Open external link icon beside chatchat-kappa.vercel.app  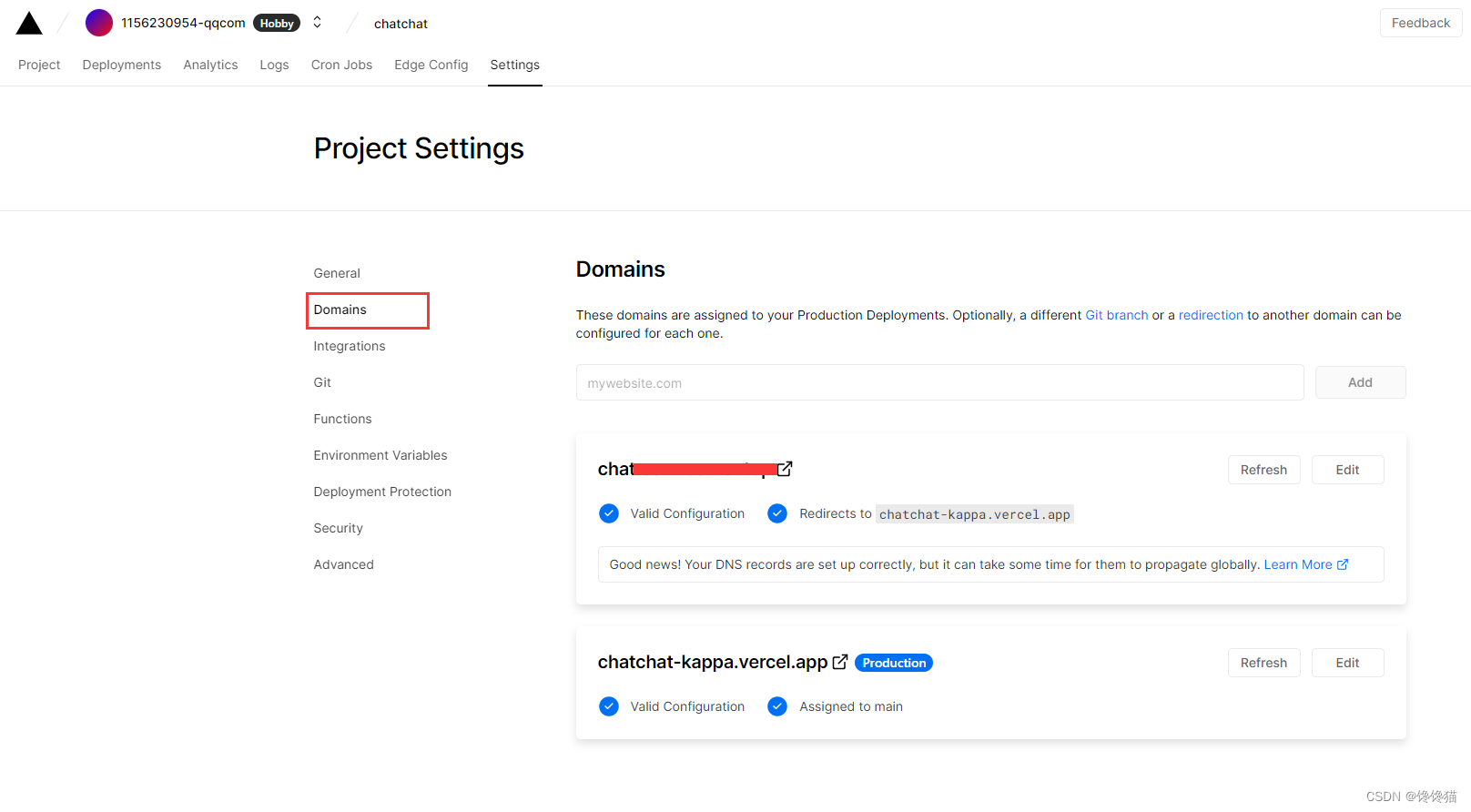pyautogui.click(x=840, y=662)
